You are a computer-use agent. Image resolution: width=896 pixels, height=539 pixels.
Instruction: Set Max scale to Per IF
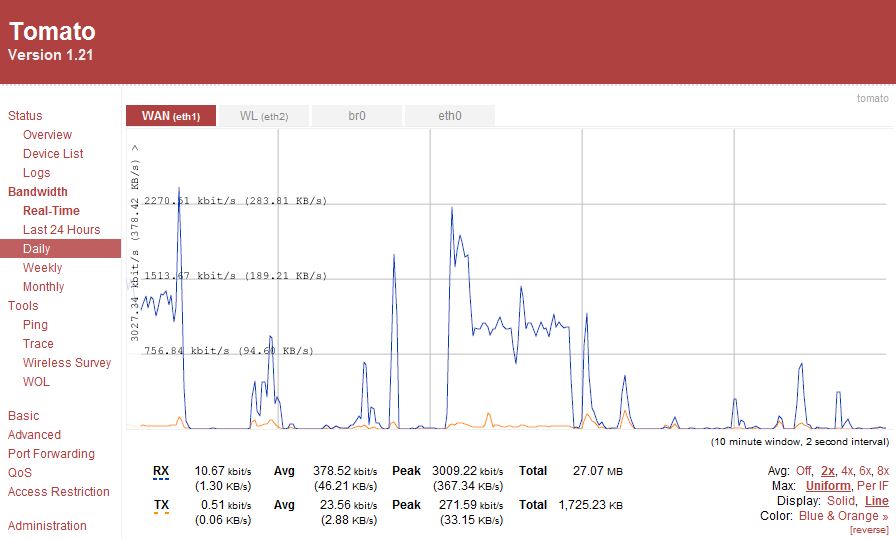click(873, 486)
